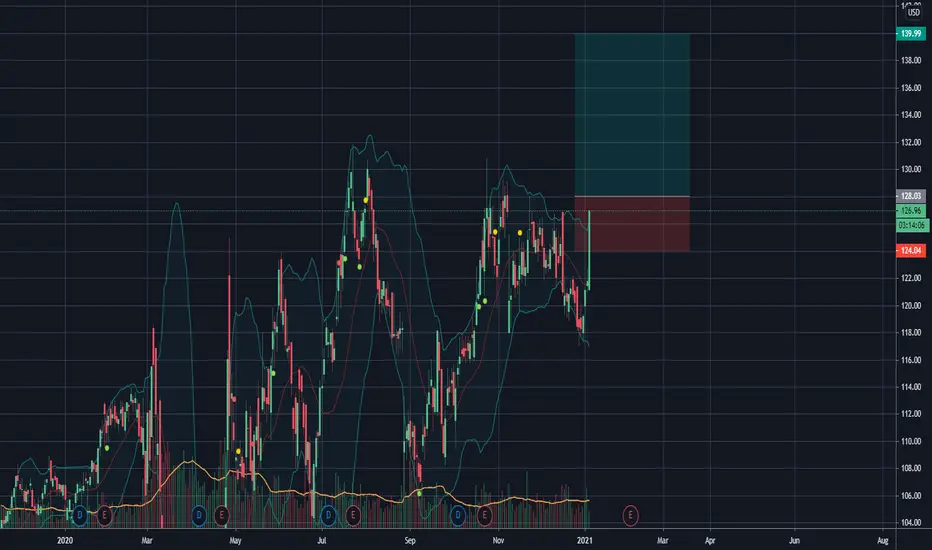Open the earnings marker left of Nov label

click(x=484, y=516)
